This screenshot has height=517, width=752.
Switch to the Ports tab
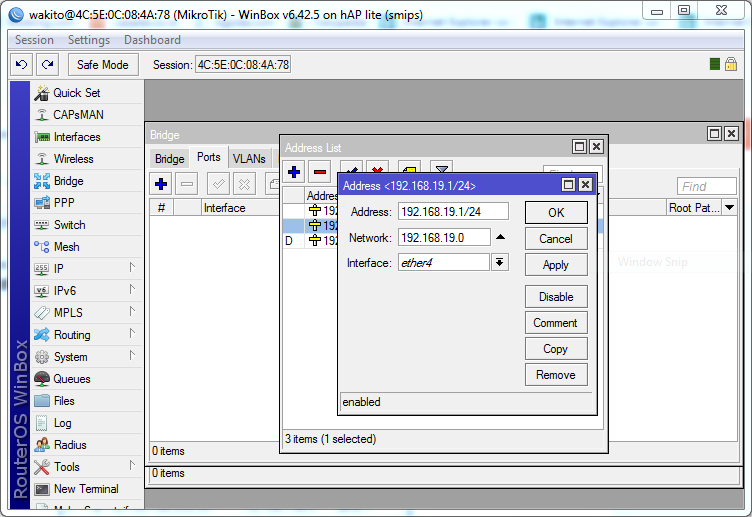click(x=209, y=157)
